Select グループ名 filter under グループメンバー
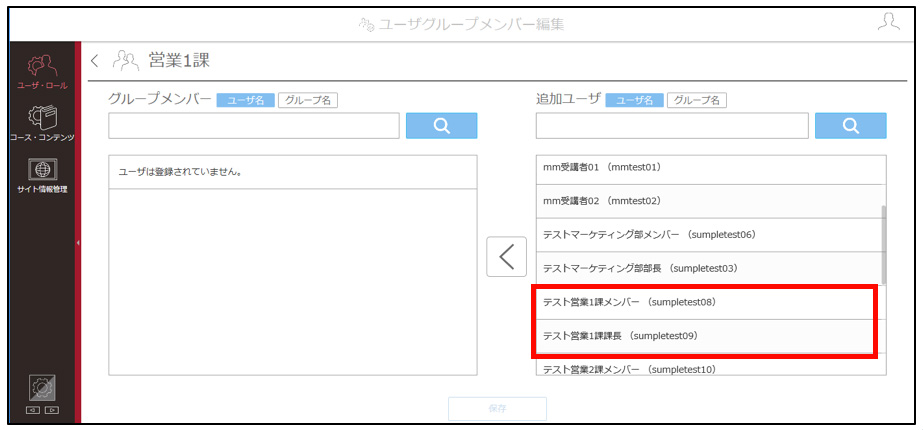The height and width of the screenshot is (430, 923). [308, 100]
